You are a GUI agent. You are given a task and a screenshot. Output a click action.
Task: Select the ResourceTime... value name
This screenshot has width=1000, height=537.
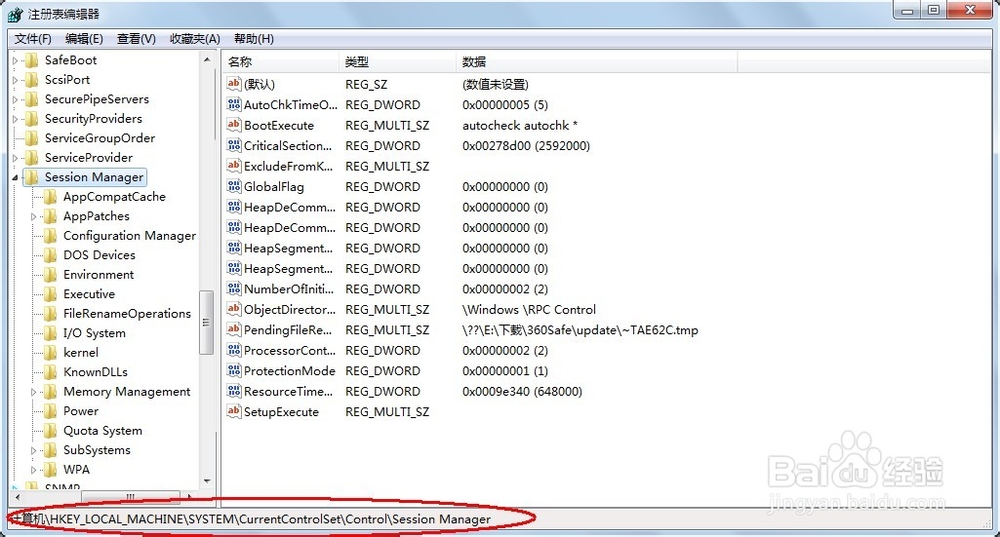(288, 392)
